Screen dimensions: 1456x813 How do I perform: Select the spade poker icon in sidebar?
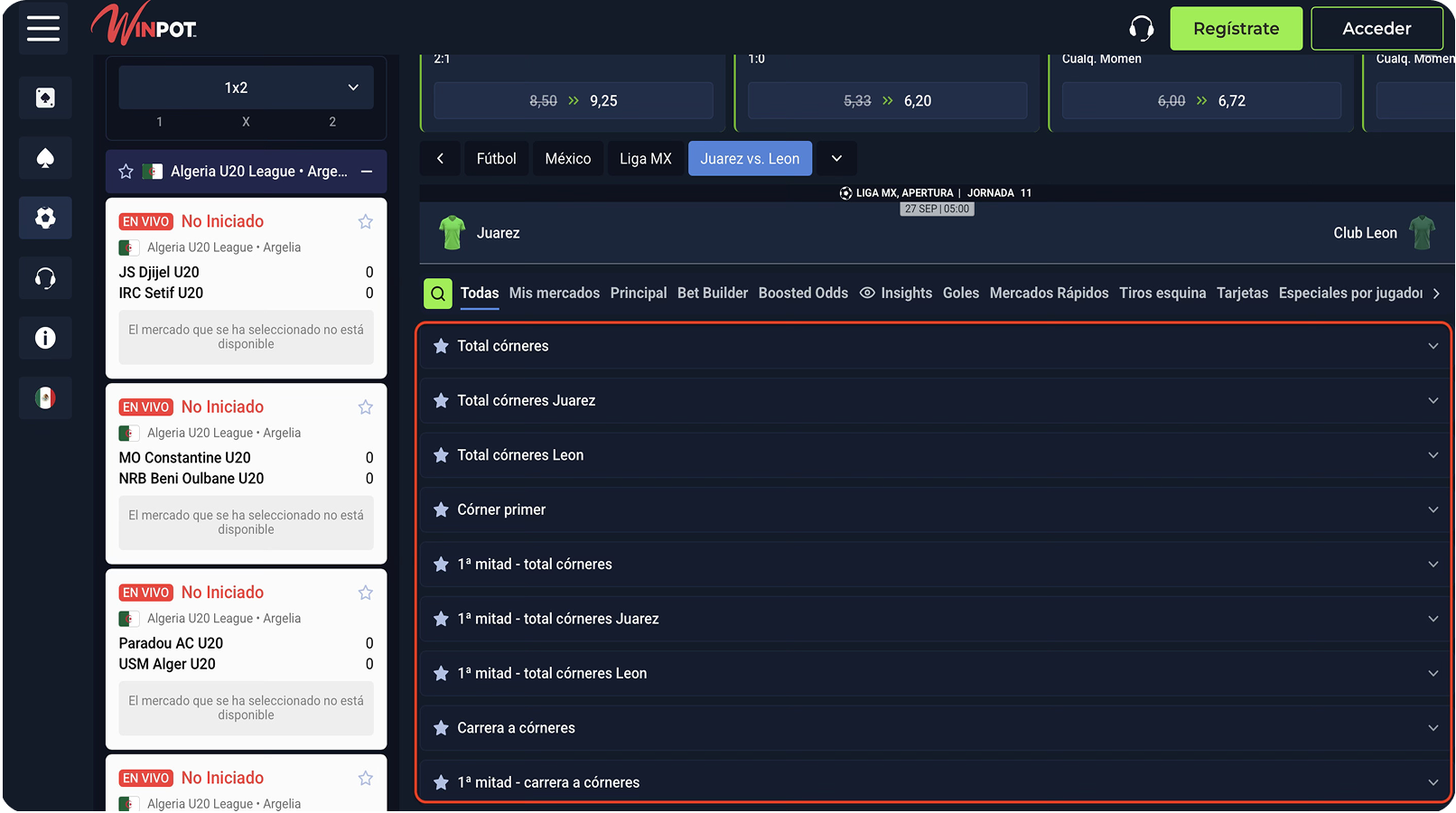tap(45, 158)
